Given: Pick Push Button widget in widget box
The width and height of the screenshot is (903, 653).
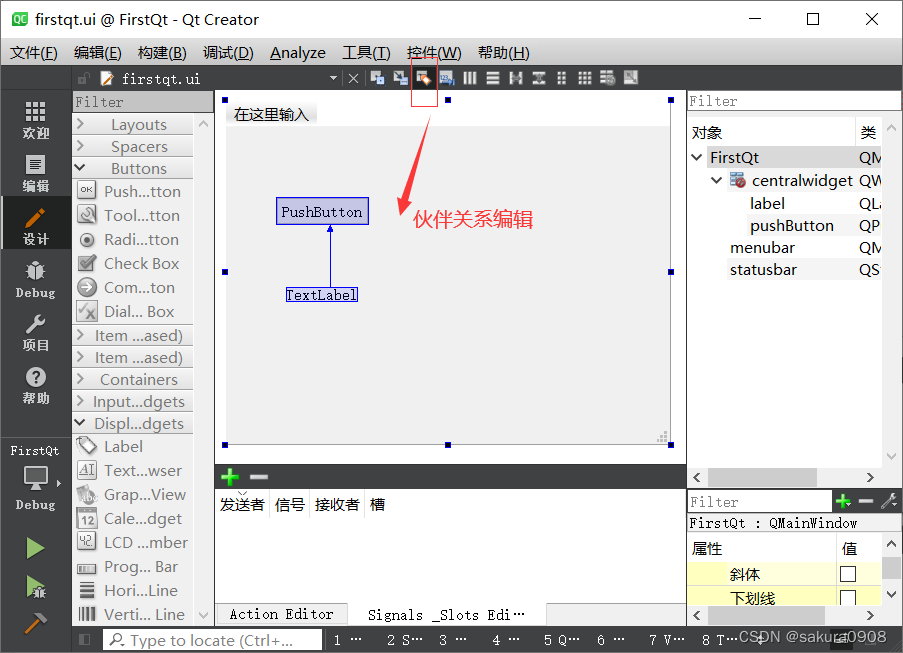Looking at the screenshot, I should (x=134, y=191).
